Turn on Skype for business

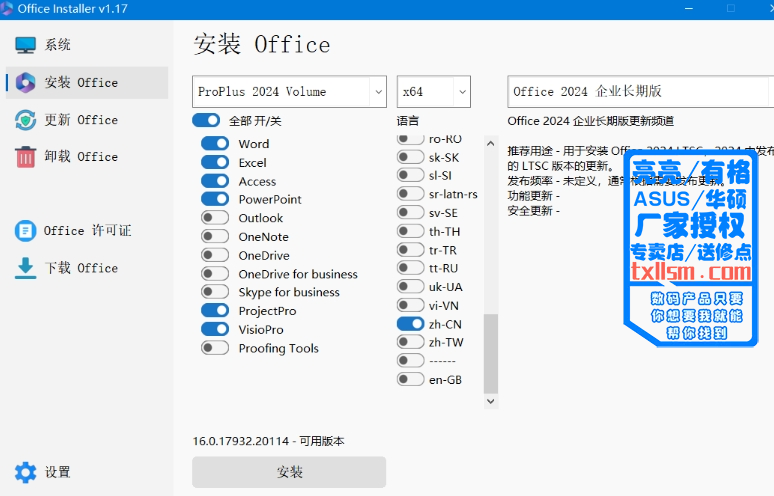click(x=215, y=292)
